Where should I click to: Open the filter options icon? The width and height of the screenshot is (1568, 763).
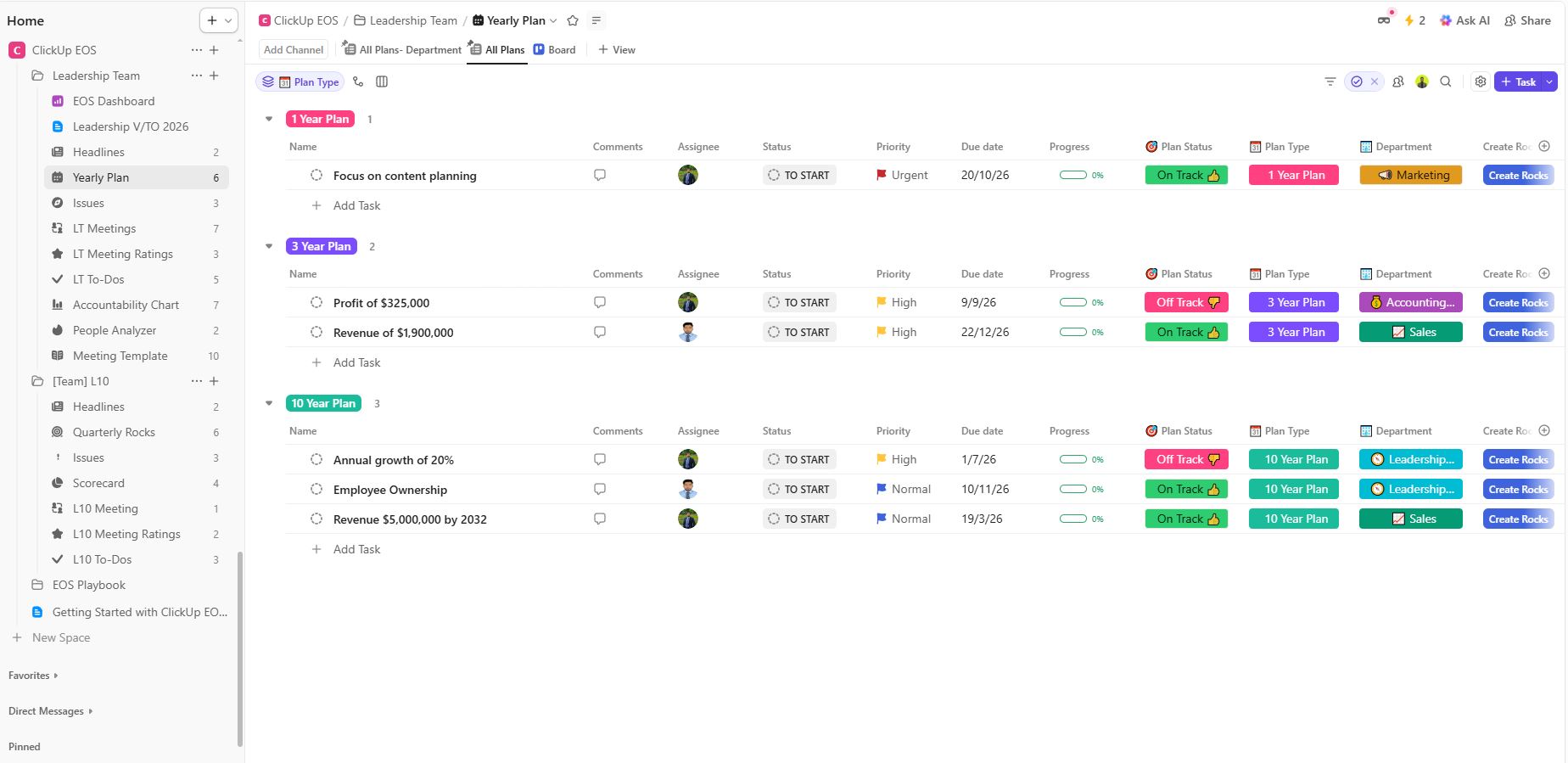point(1330,81)
